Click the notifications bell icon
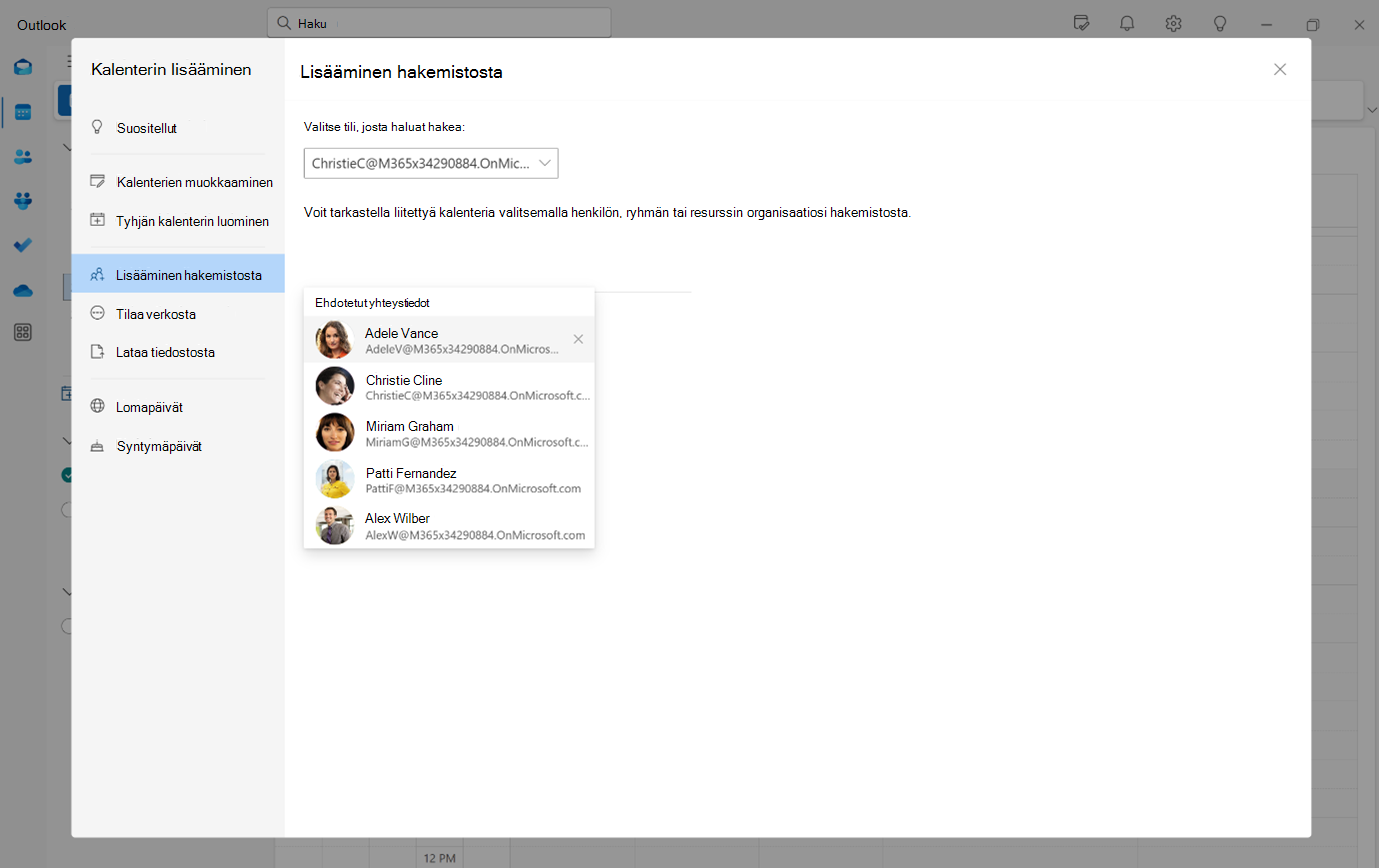 (x=1127, y=24)
